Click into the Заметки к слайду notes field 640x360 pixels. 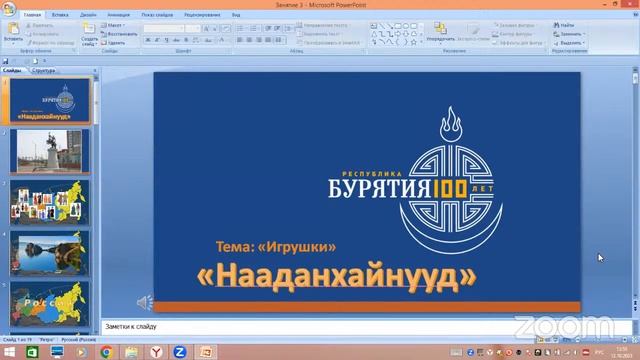coord(366,327)
